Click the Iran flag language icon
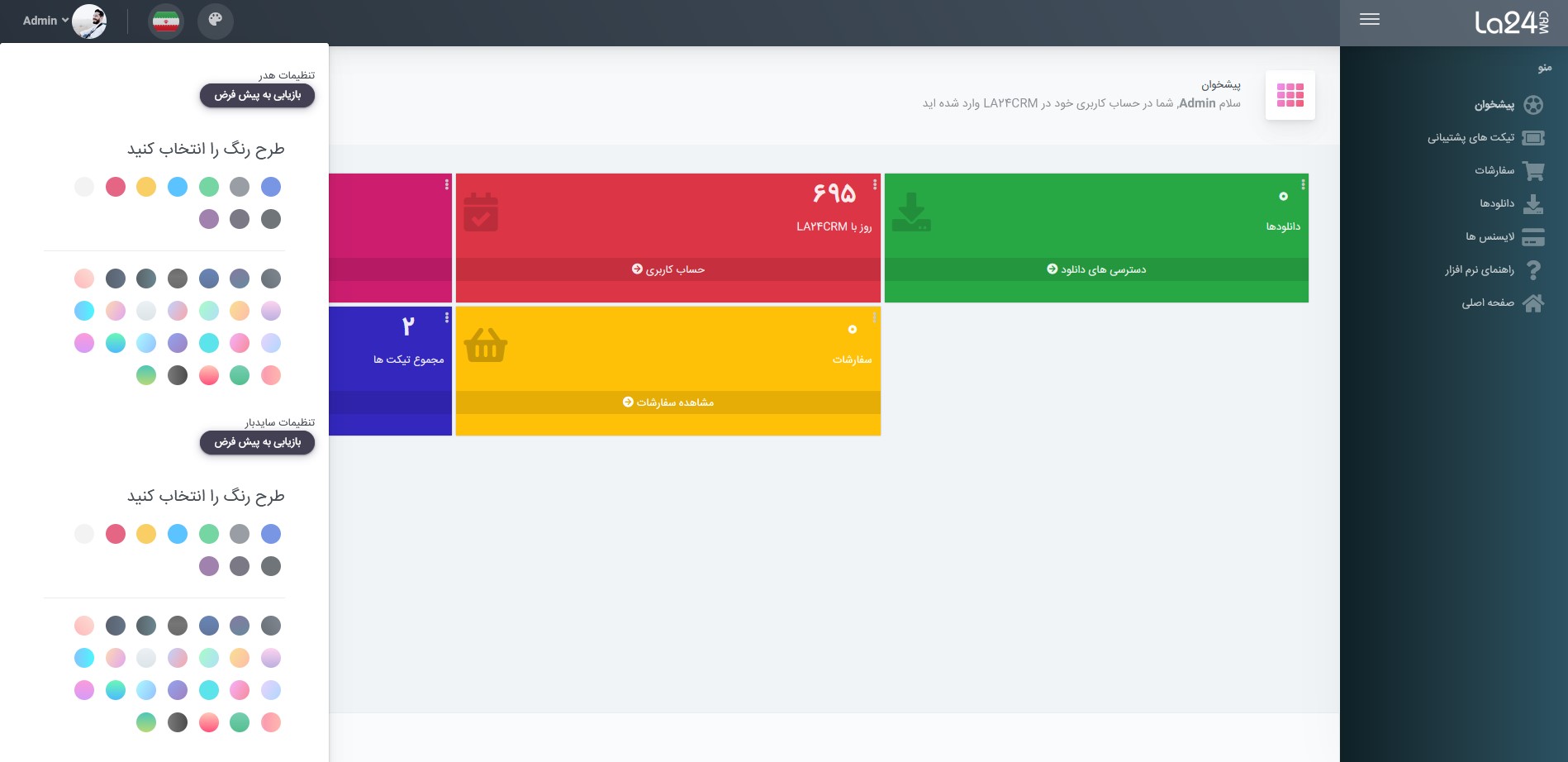 [x=166, y=21]
